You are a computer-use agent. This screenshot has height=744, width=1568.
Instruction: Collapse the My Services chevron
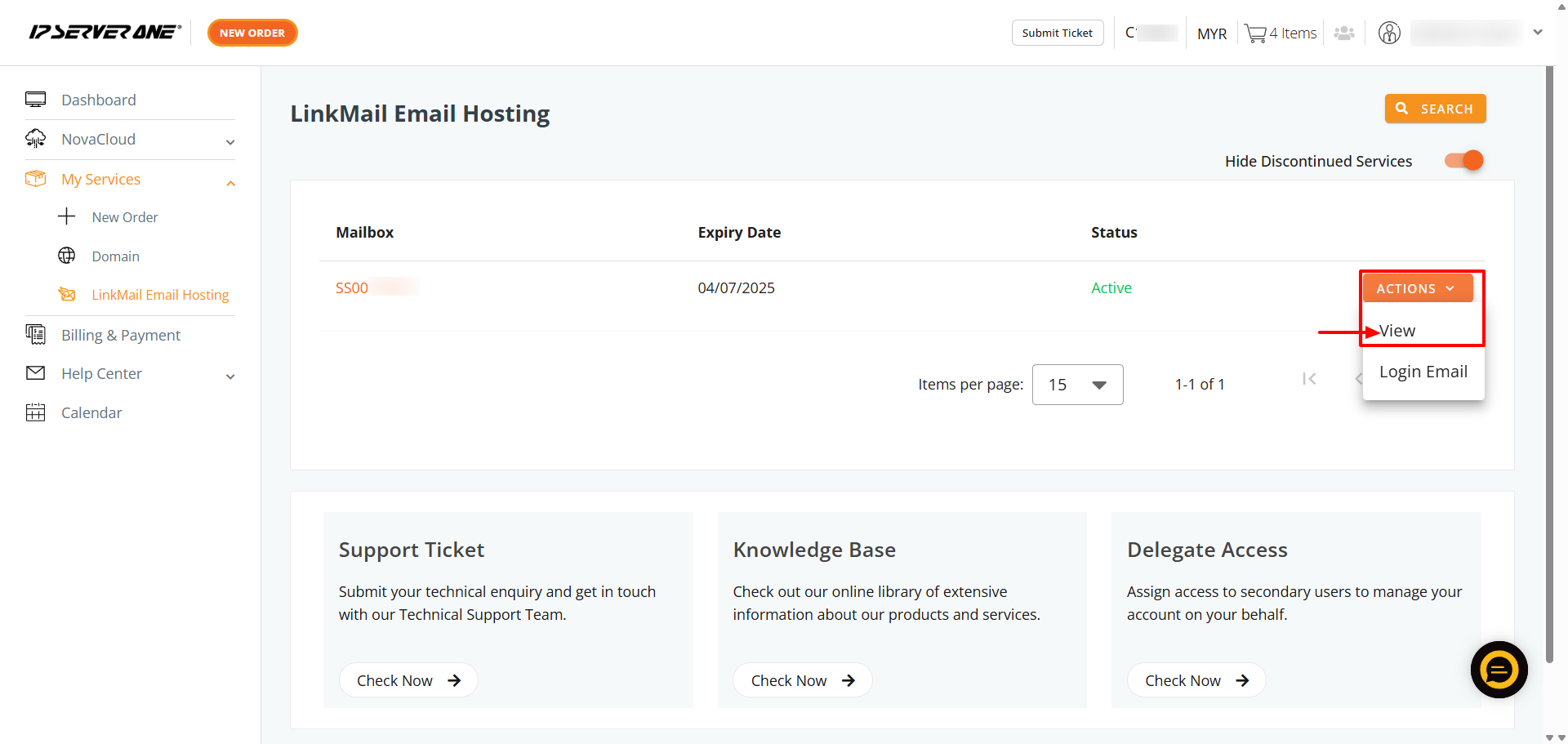click(230, 183)
